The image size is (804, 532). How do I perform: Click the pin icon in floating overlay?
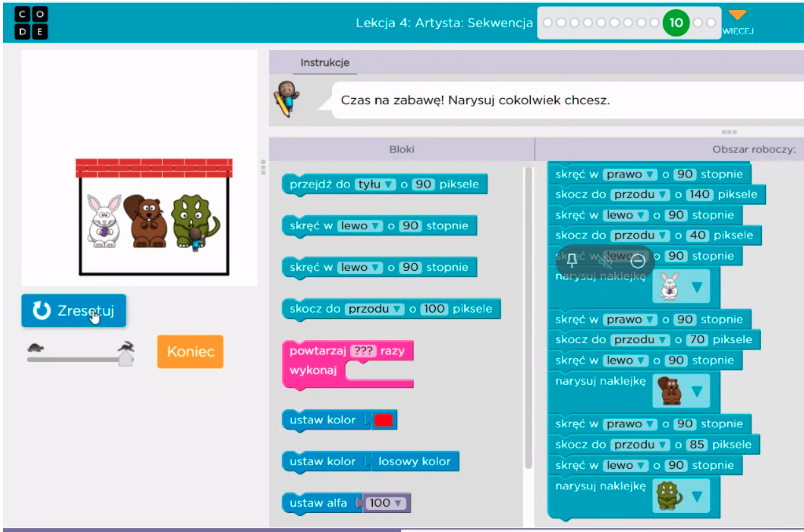[572, 261]
